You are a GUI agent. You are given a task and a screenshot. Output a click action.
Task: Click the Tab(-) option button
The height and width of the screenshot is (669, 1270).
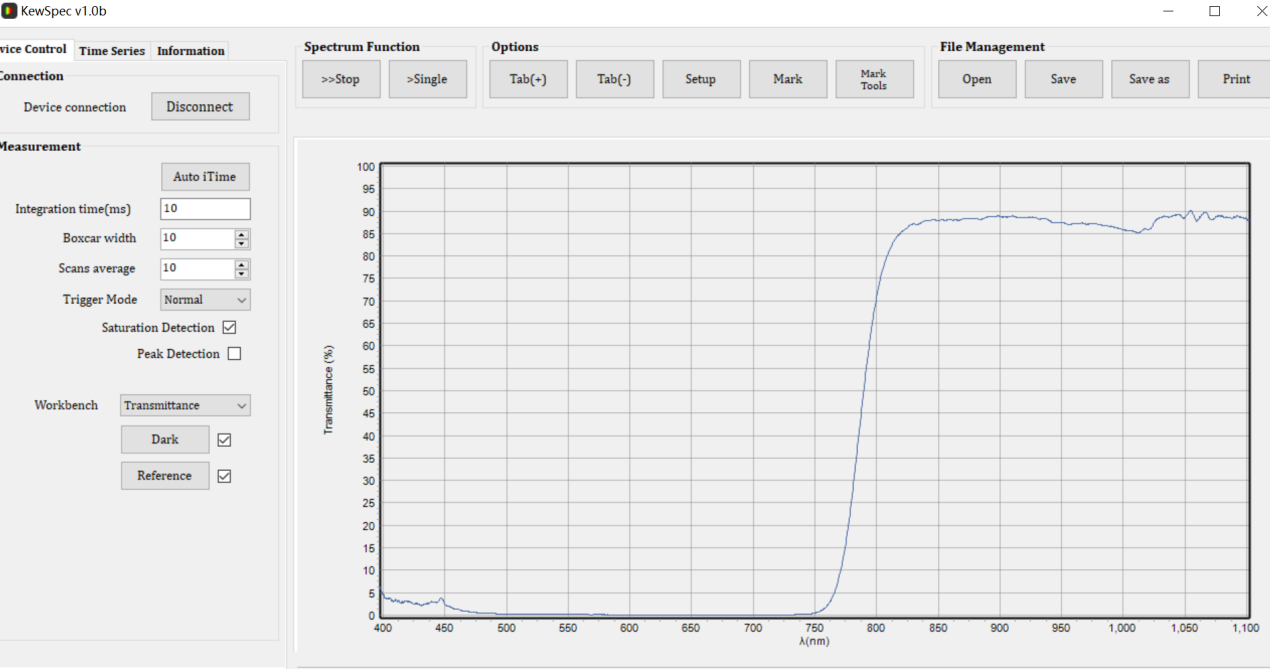tap(614, 80)
